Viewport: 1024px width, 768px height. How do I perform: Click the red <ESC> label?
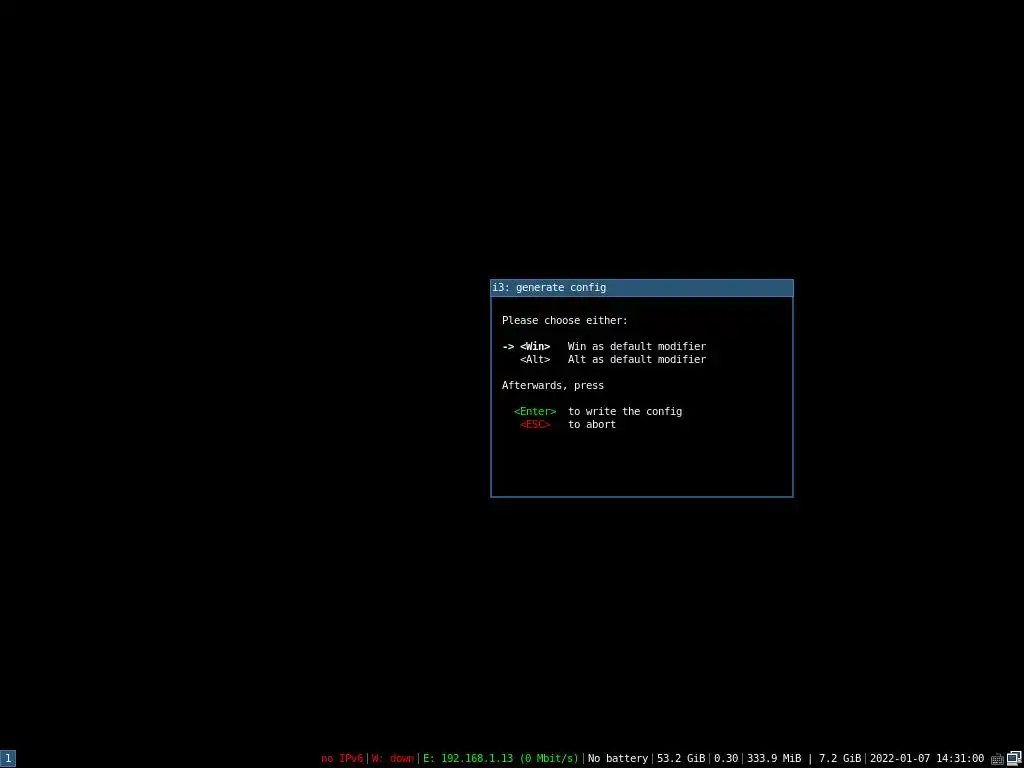[x=535, y=424]
